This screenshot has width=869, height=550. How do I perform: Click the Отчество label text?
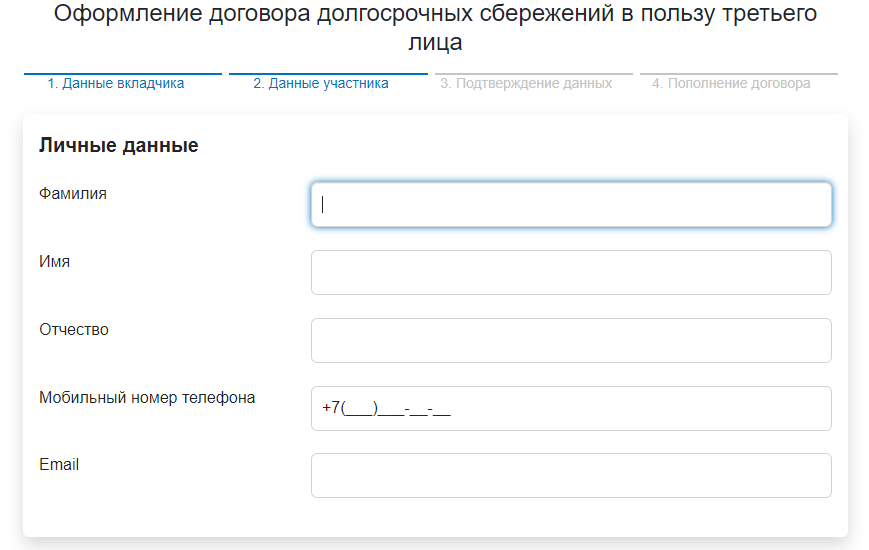coord(74,330)
